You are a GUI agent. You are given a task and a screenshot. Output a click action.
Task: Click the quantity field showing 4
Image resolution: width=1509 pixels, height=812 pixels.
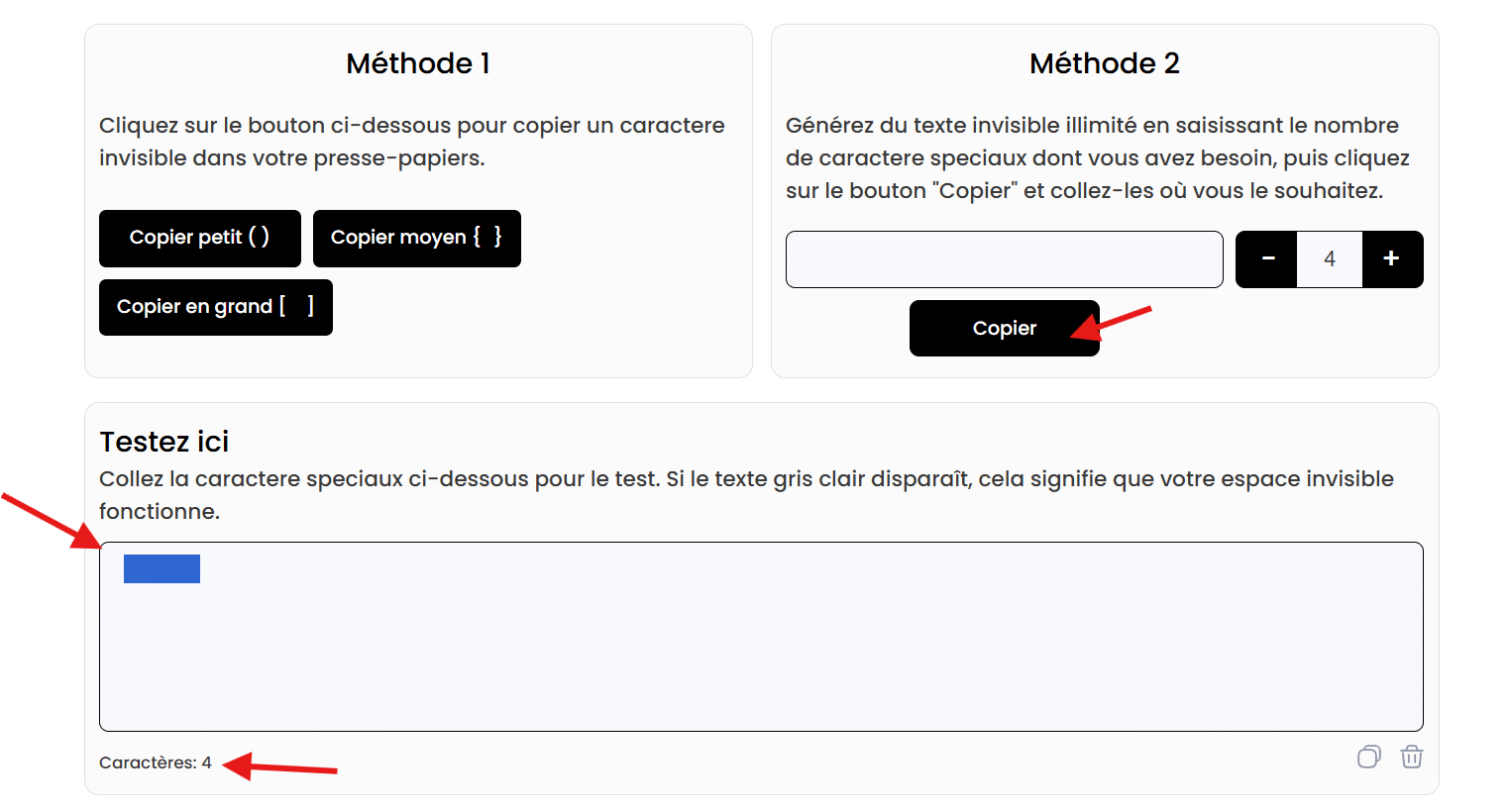1330,259
